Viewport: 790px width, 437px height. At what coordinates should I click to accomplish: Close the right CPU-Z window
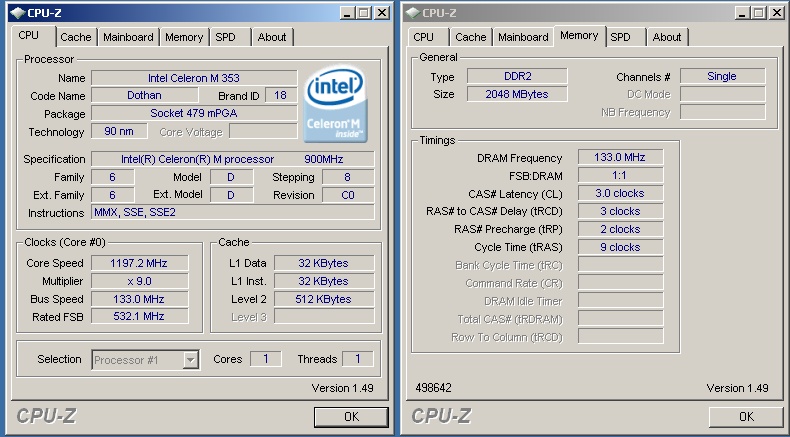pyautogui.click(x=777, y=13)
